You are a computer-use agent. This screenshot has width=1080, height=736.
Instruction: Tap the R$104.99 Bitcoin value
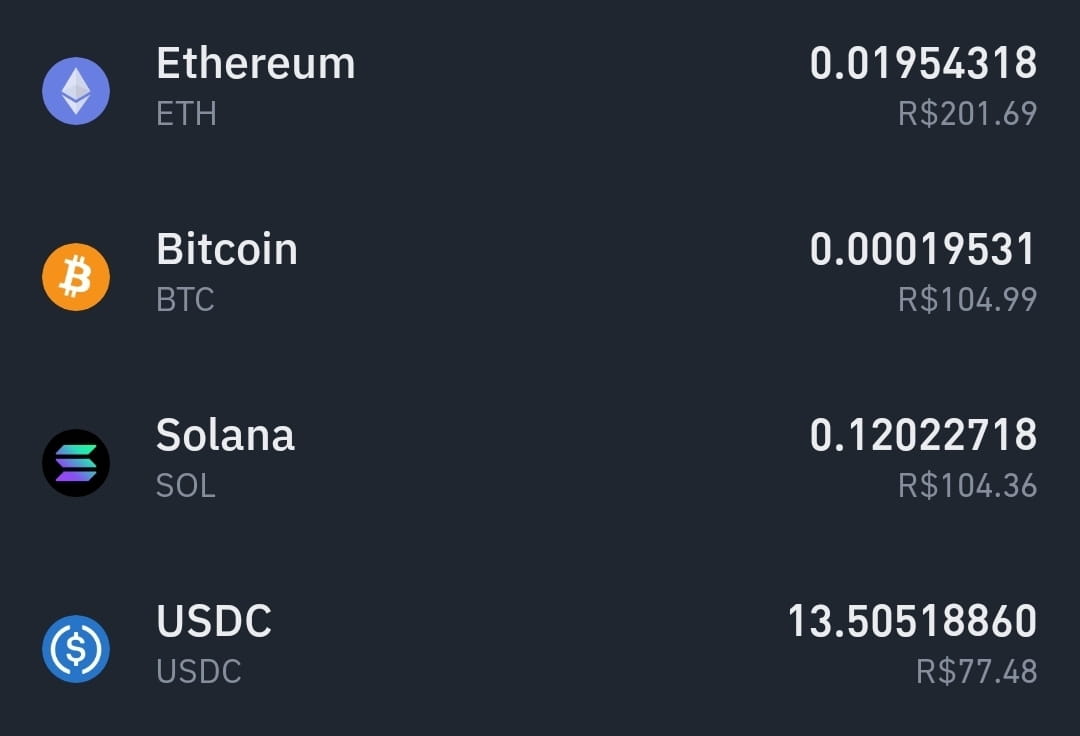coord(967,299)
